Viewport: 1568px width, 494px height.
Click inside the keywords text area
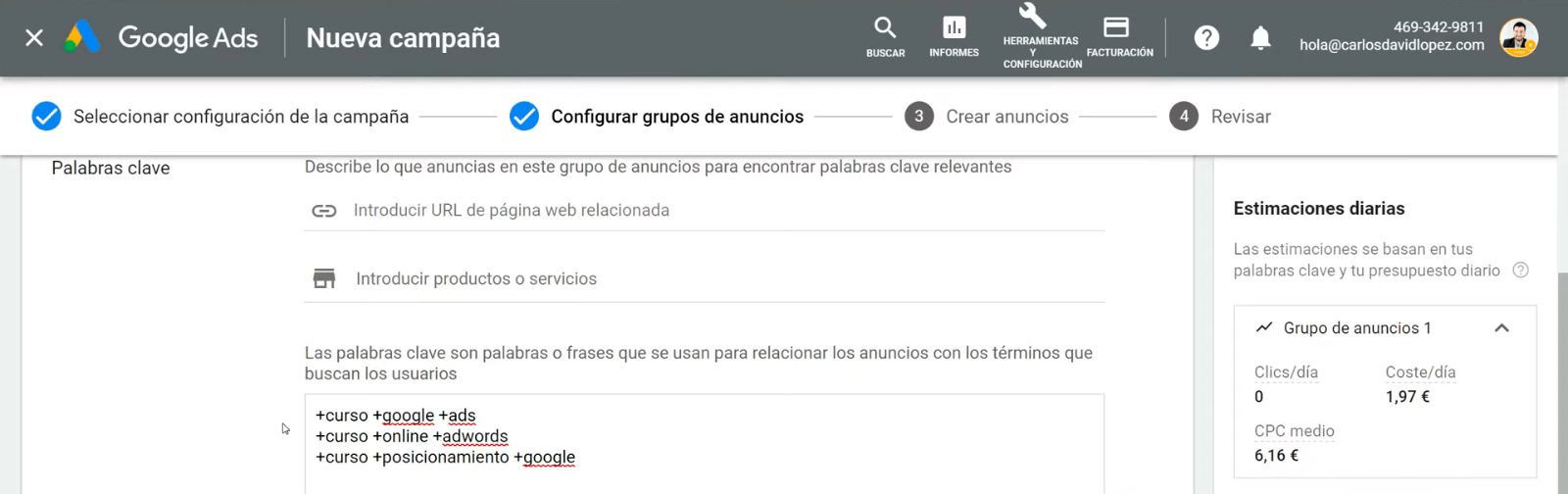(705, 444)
